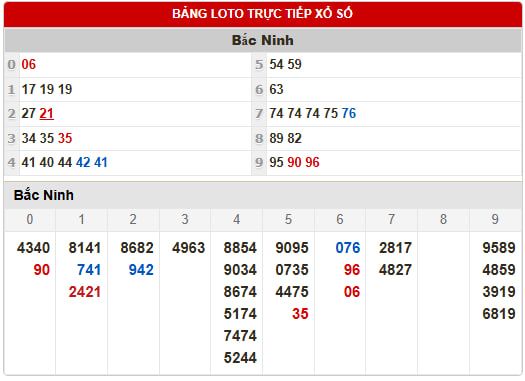Click blue number 76 in row 7
Viewport: 525px width, 381px height.
(349, 113)
